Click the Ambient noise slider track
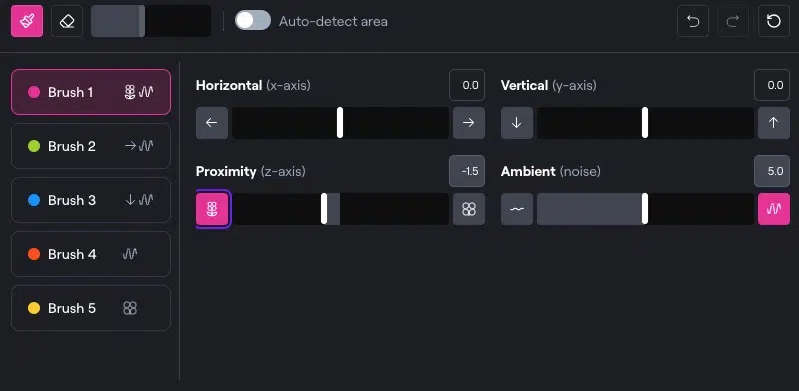The image size is (799, 391). click(x=645, y=209)
